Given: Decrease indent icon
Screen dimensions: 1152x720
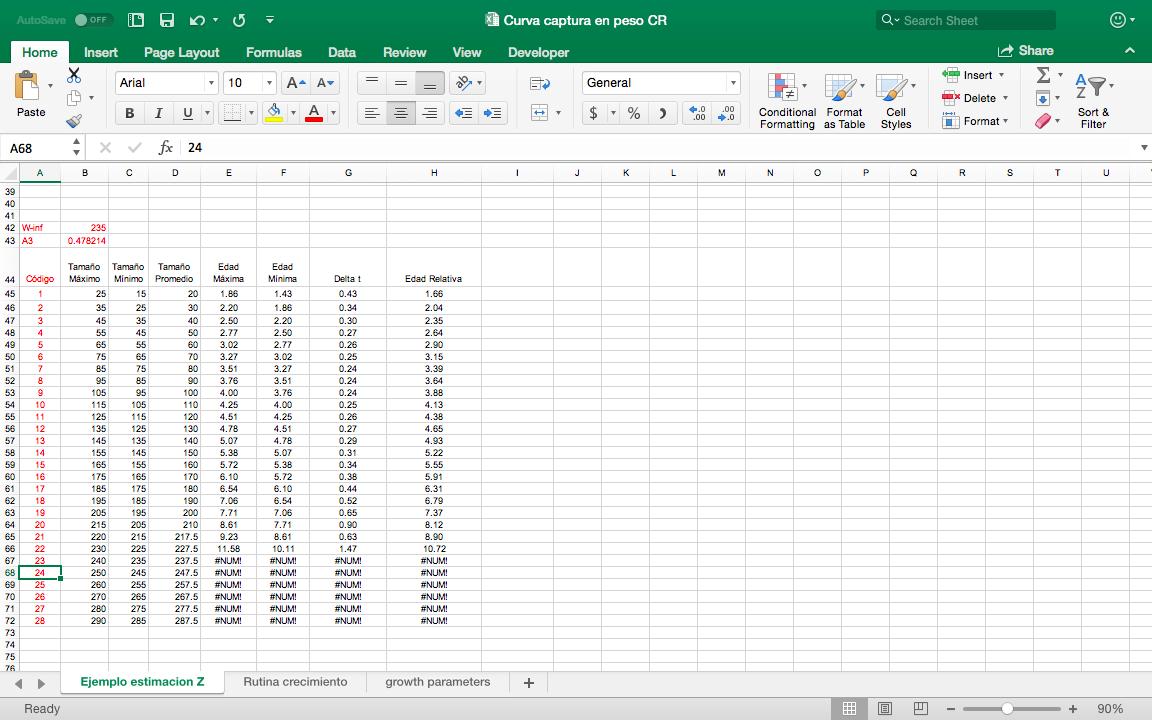Looking at the screenshot, I should click(x=464, y=112).
